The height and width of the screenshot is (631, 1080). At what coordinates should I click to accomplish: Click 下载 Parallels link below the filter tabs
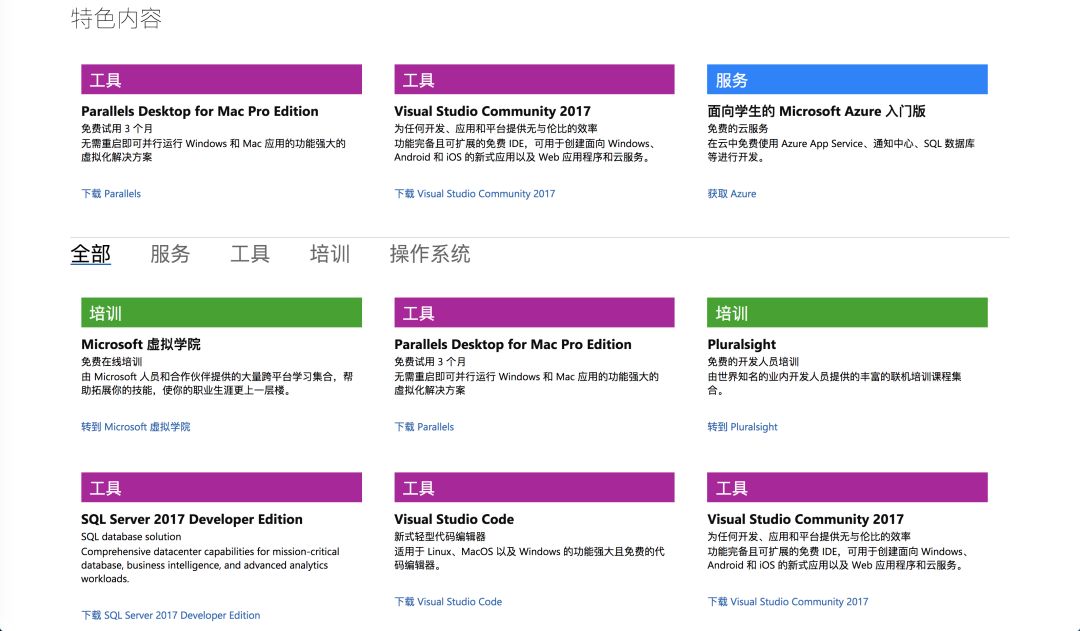click(x=424, y=427)
